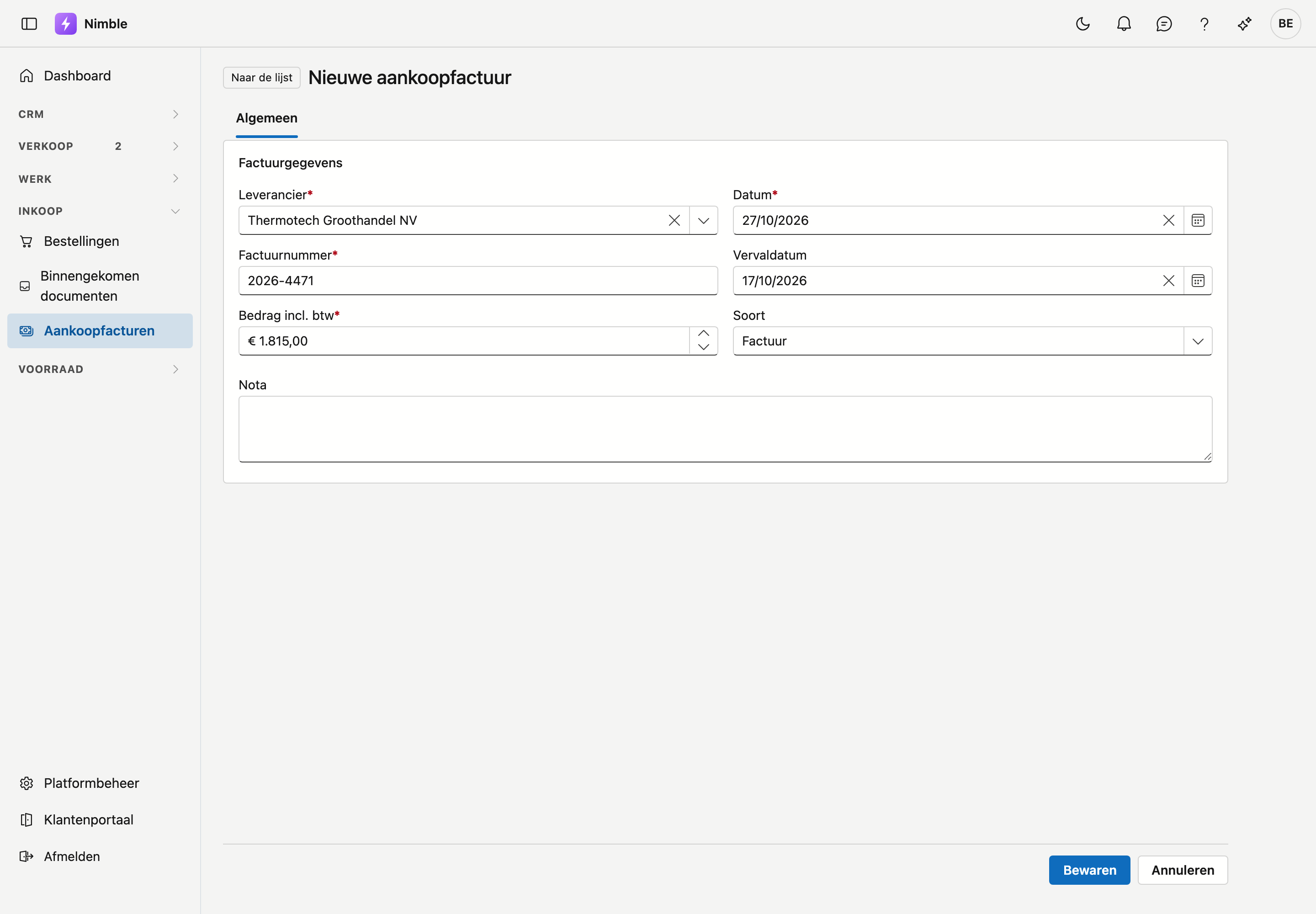Screen dimensions: 1316x914
Task: Open the Datum calendar picker
Action: tap(1198, 220)
